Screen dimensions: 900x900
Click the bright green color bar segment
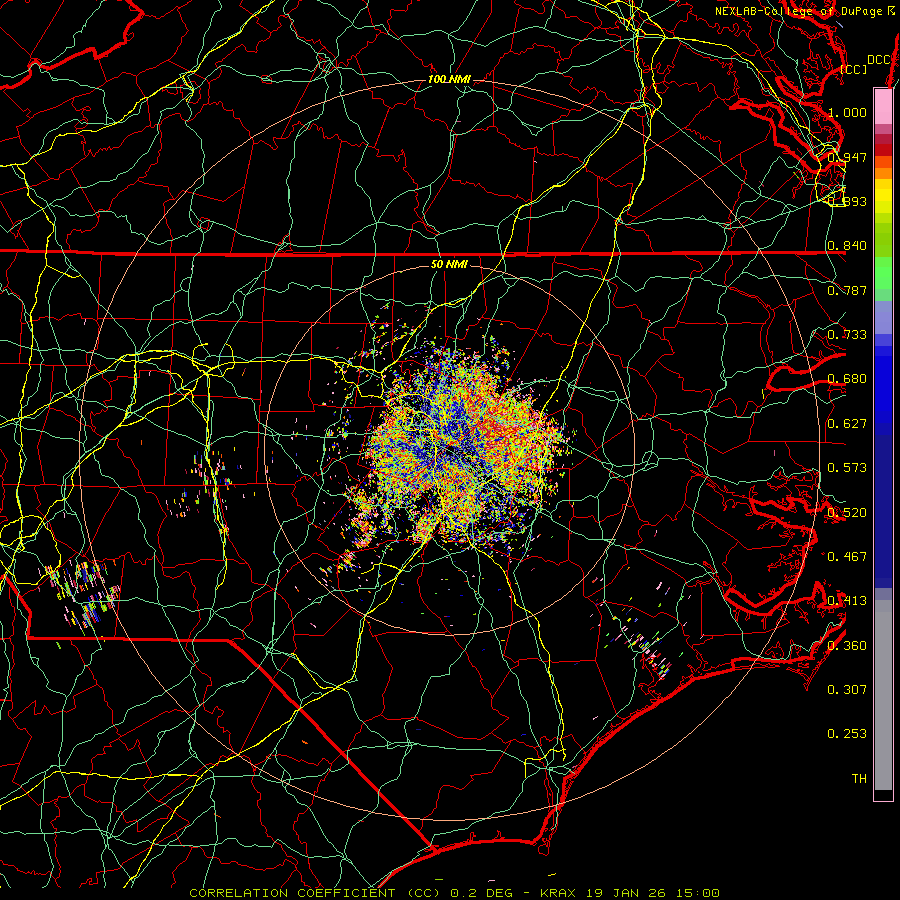pos(883,273)
